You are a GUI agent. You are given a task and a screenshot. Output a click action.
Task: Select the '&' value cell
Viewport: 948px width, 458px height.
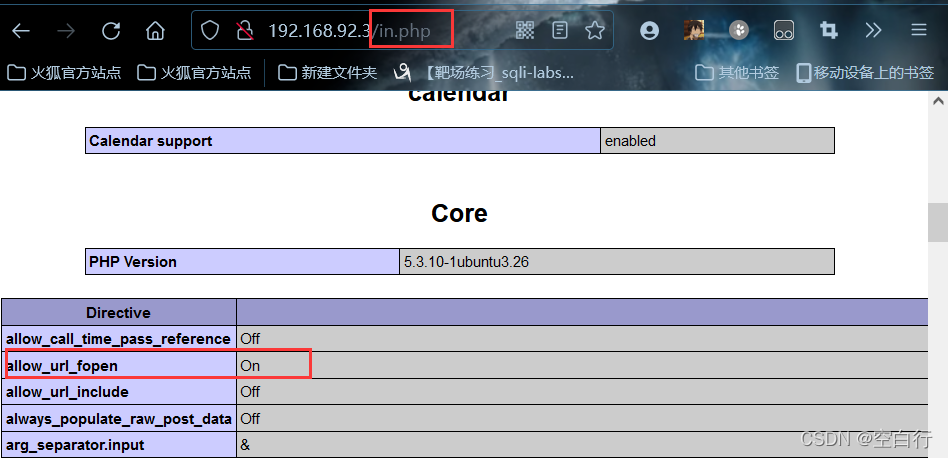click(583, 445)
